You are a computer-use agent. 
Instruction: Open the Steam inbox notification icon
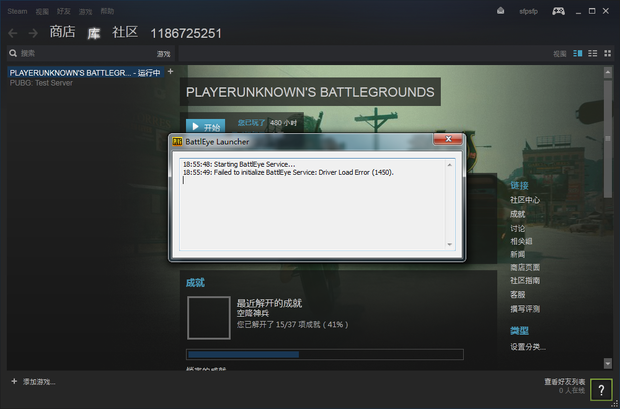(x=501, y=11)
